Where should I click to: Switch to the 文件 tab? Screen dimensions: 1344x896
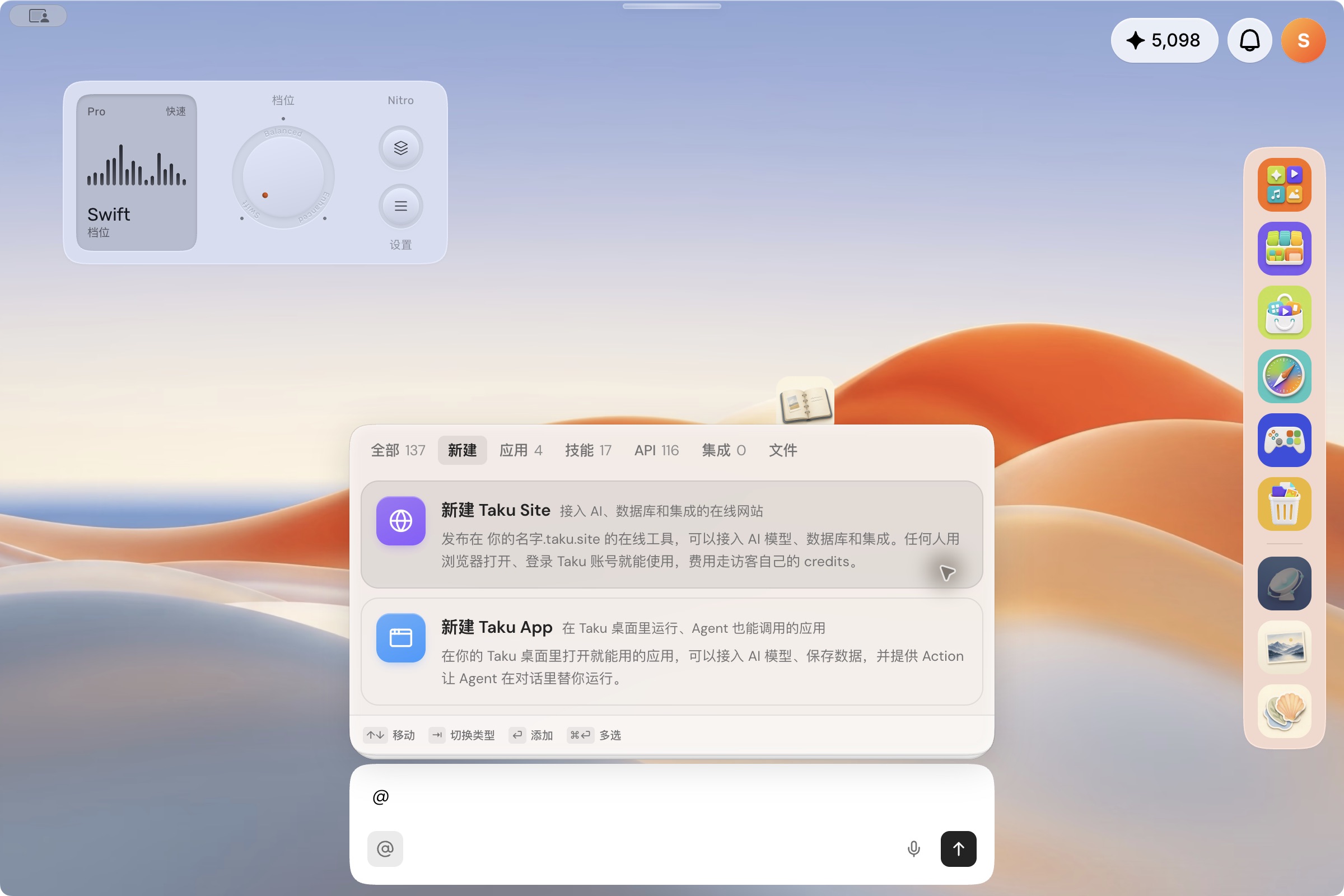coord(783,450)
